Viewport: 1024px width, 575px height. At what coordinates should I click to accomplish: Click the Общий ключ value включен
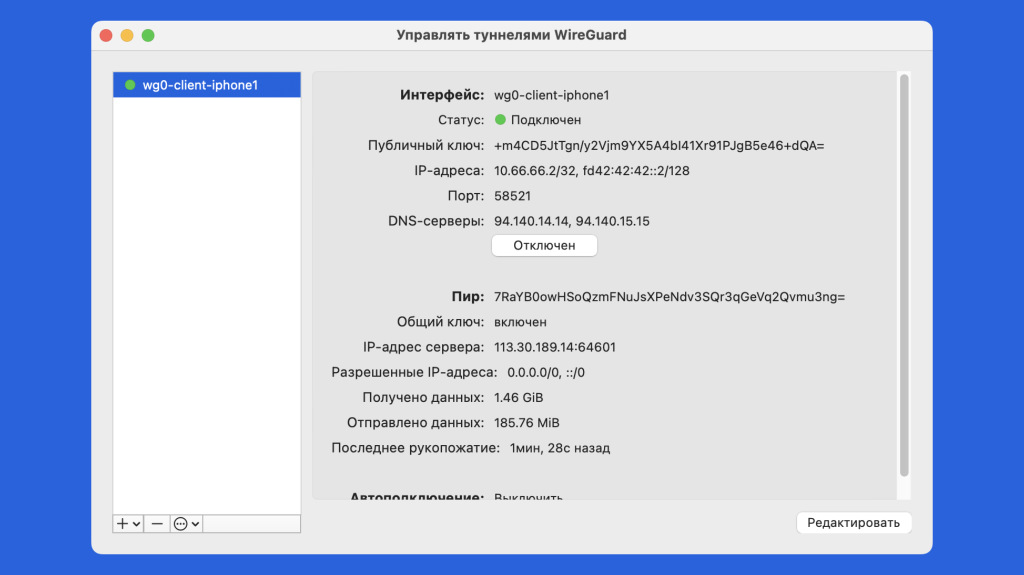click(520, 322)
